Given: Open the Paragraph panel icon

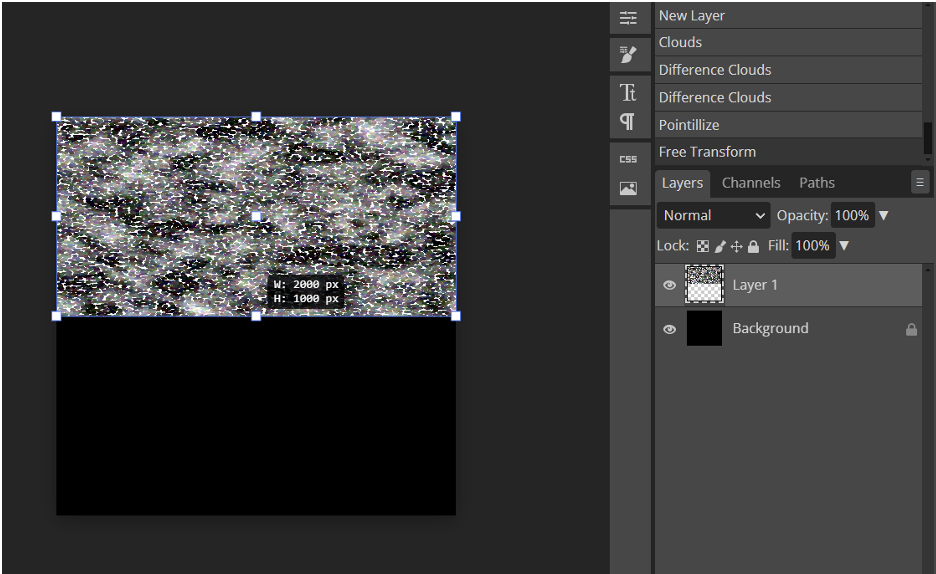Looking at the screenshot, I should click(628, 121).
